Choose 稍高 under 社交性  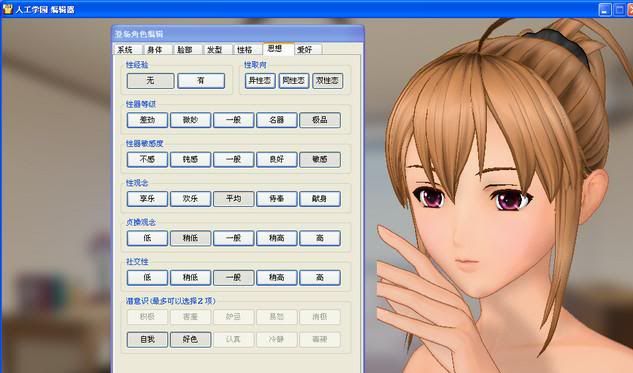277,277
